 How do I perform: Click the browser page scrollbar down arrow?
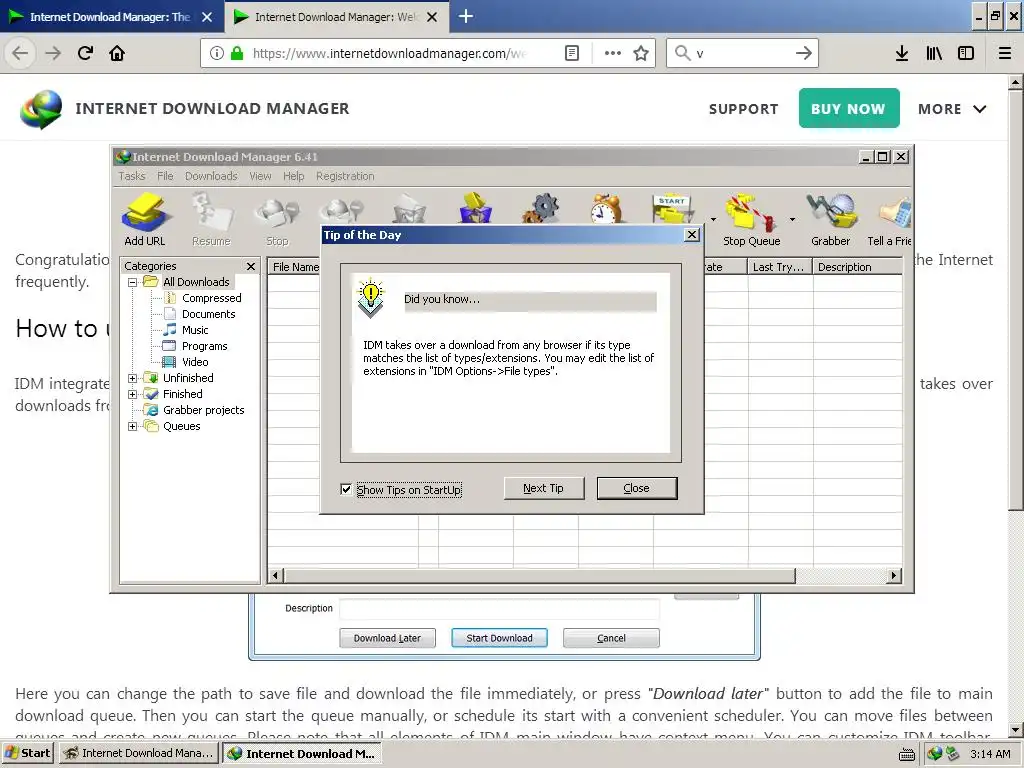tap(1015, 729)
